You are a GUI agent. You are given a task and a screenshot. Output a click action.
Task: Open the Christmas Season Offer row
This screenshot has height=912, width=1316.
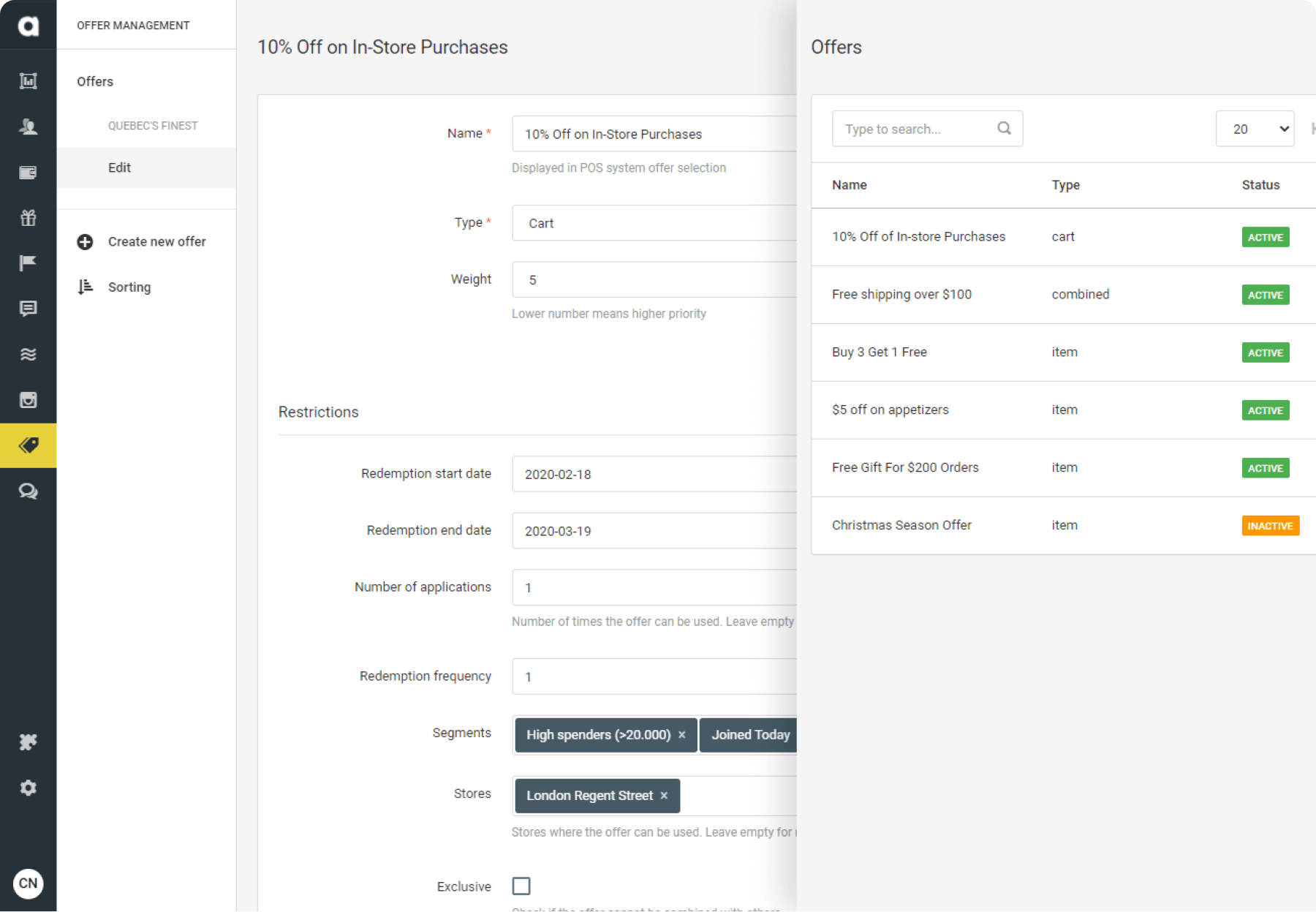pyautogui.click(x=1064, y=526)
